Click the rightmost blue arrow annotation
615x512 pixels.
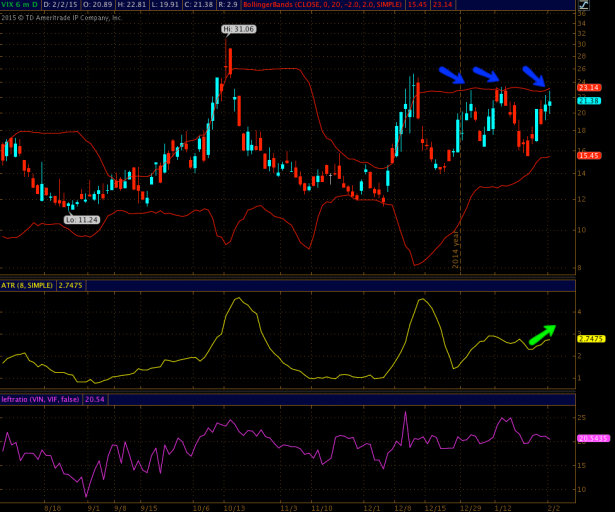tap(535, 76)
